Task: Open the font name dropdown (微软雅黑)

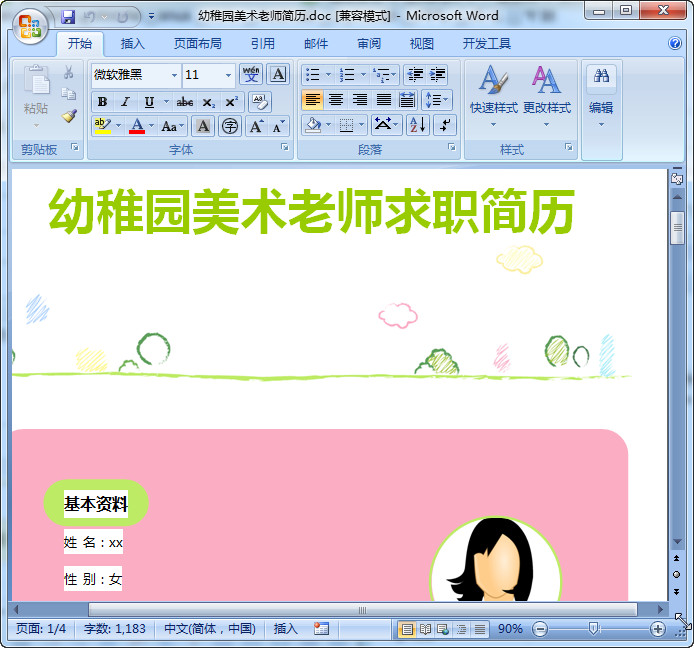Action: coord(174,75)
